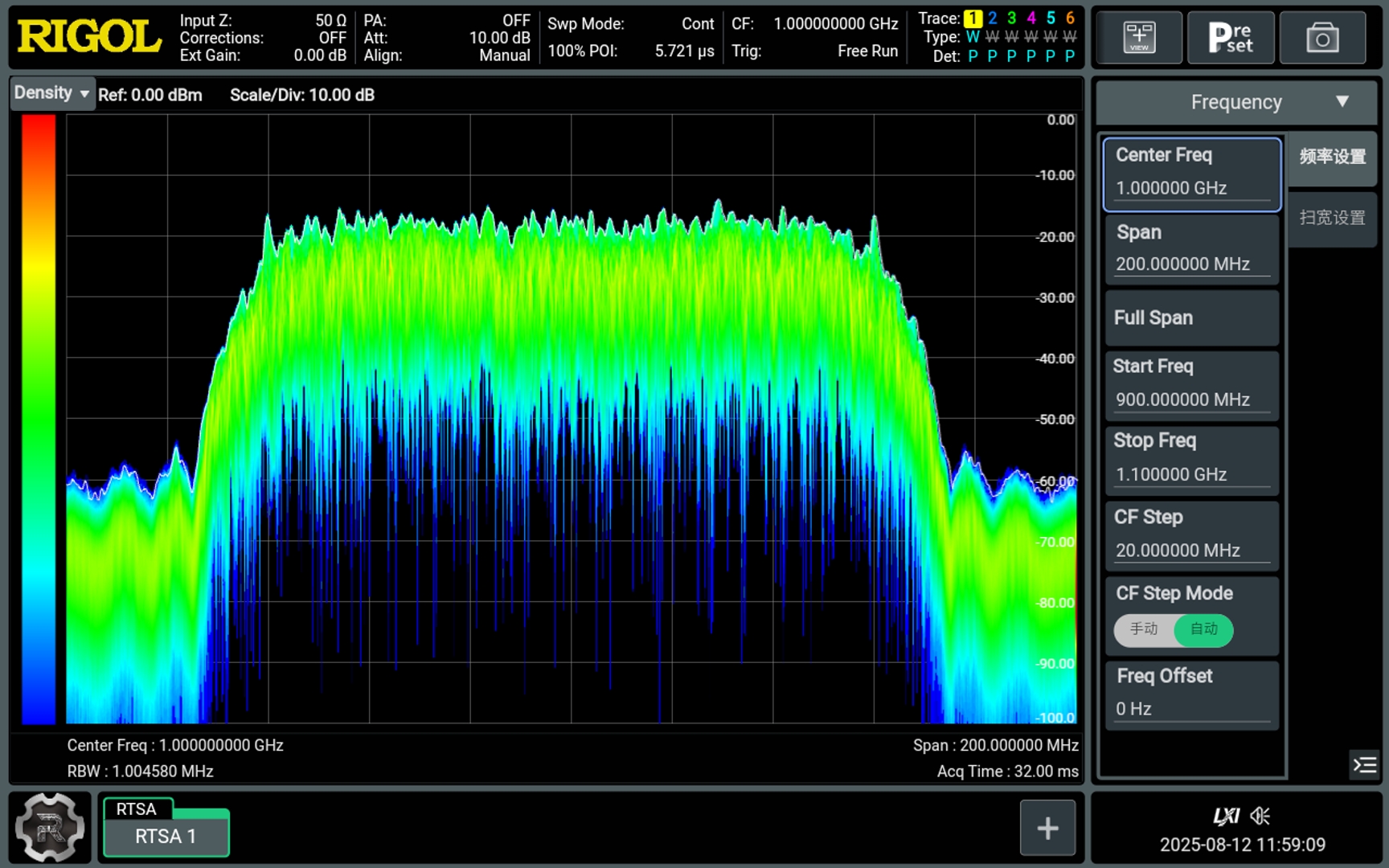Open the Frequency menu dropdown arrow
The image size is (1389, 868).
click(1342, 102)
